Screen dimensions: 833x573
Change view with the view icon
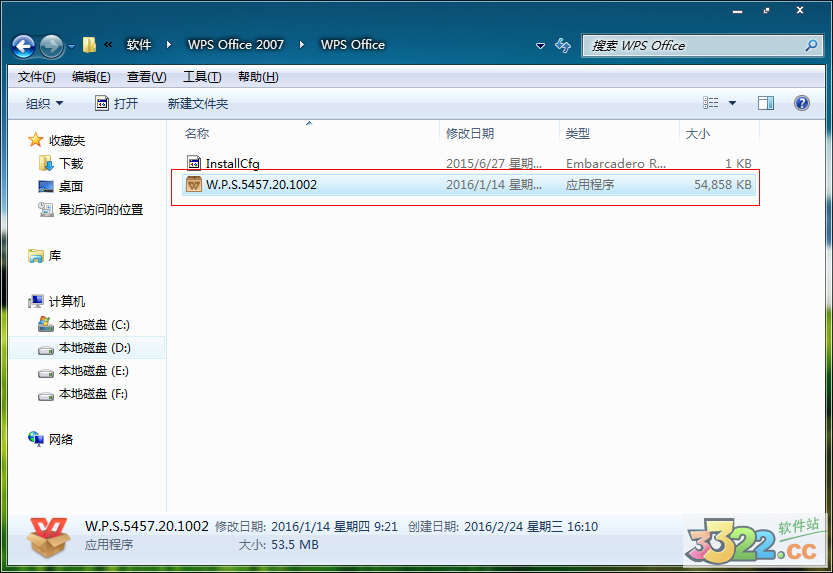click(710, 102)
